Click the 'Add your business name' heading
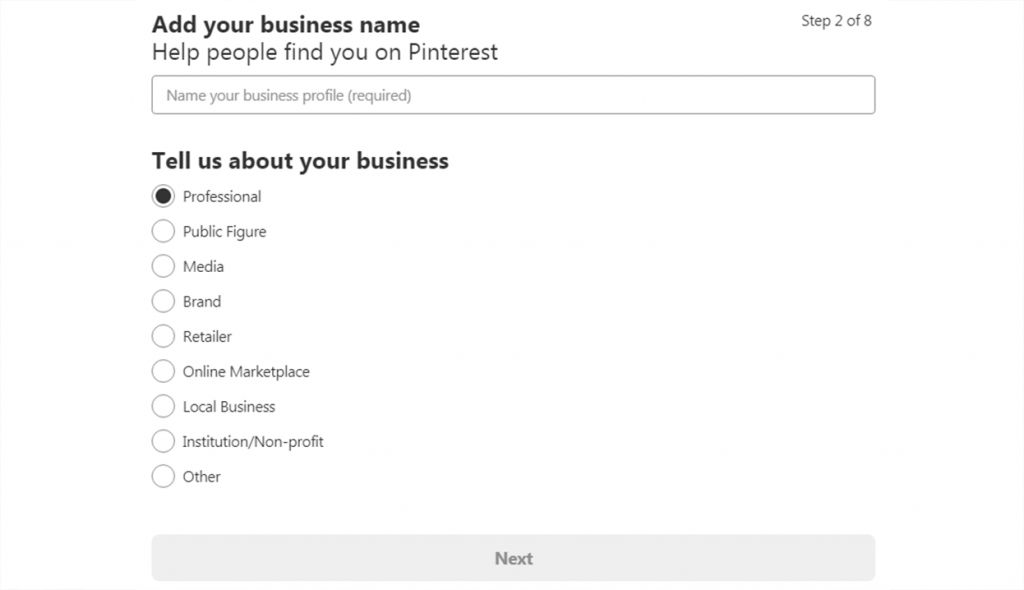Viewport: 1024px width, 590px height. [x=286, y=25]
